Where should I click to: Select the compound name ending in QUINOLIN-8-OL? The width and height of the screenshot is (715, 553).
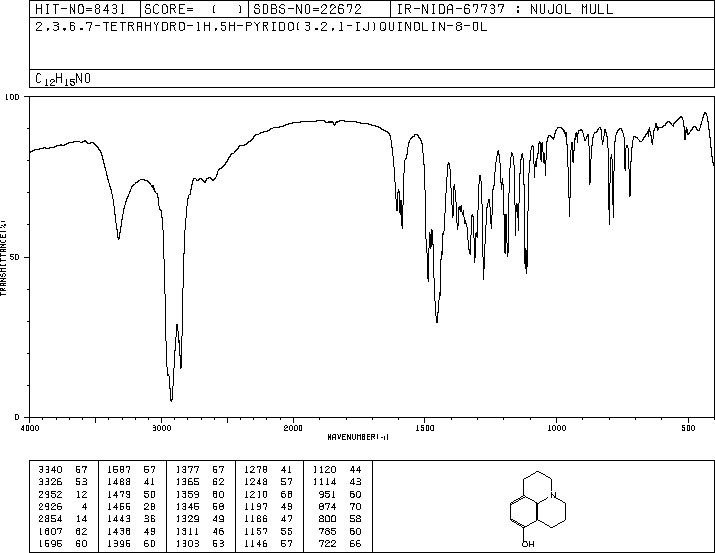(x=261, y=27)
